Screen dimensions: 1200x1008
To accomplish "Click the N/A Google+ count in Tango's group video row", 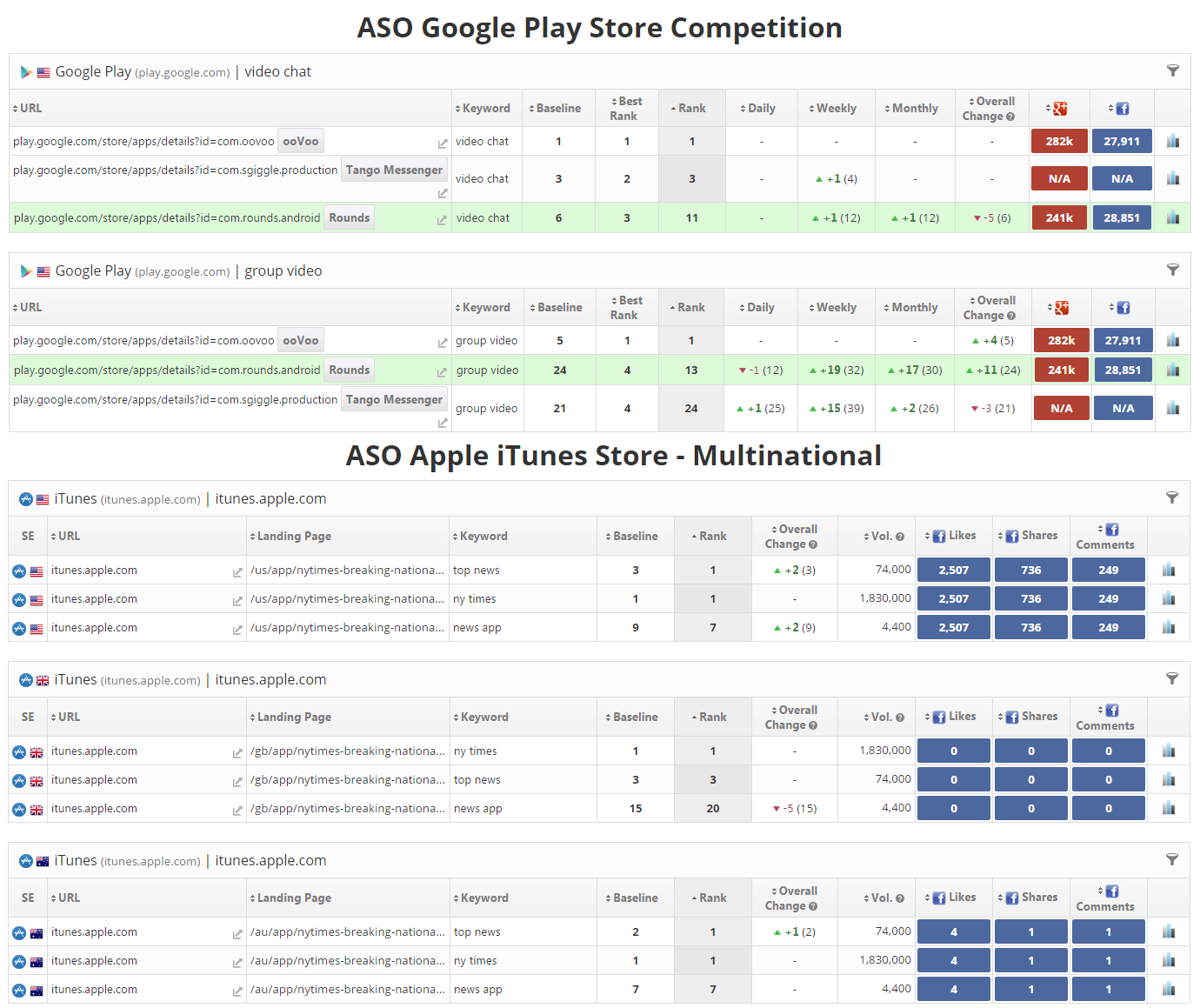I will point(1062,408).
